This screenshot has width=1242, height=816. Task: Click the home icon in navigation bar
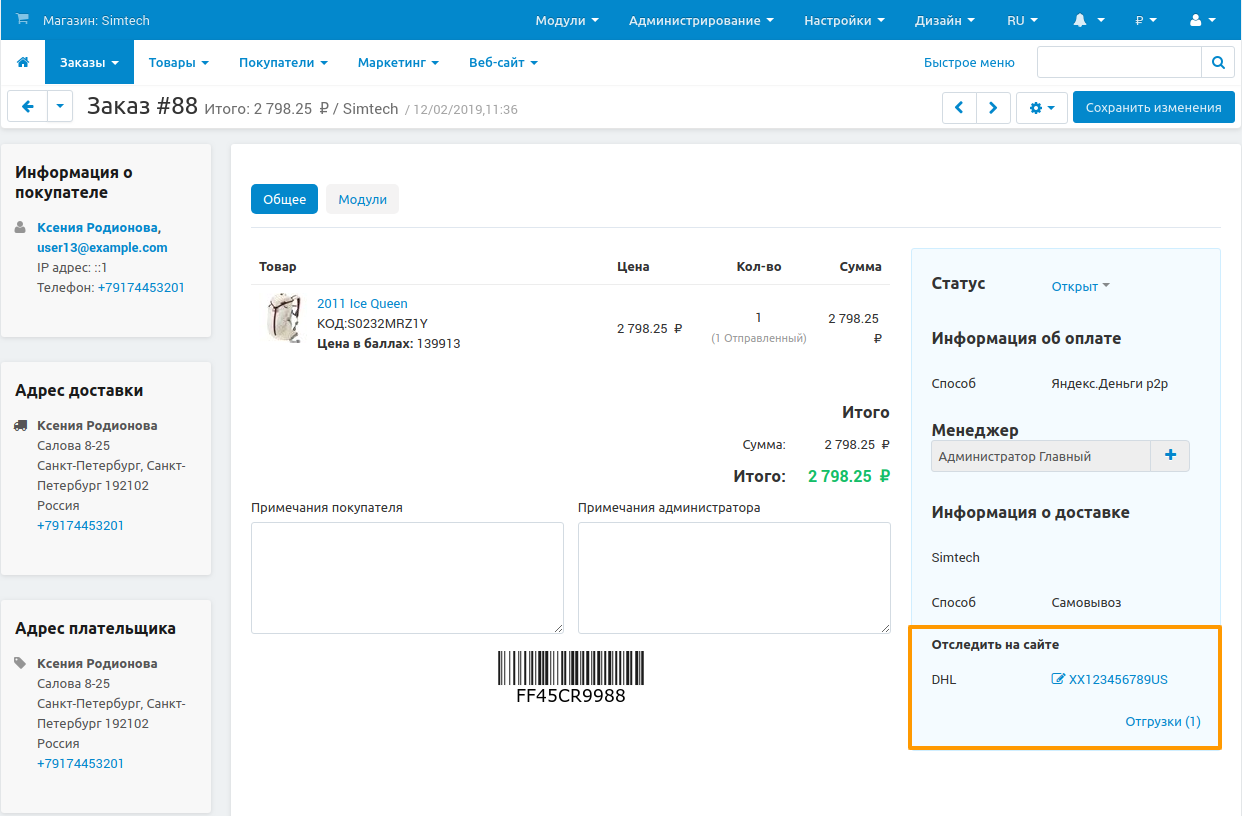pos(23,63)
